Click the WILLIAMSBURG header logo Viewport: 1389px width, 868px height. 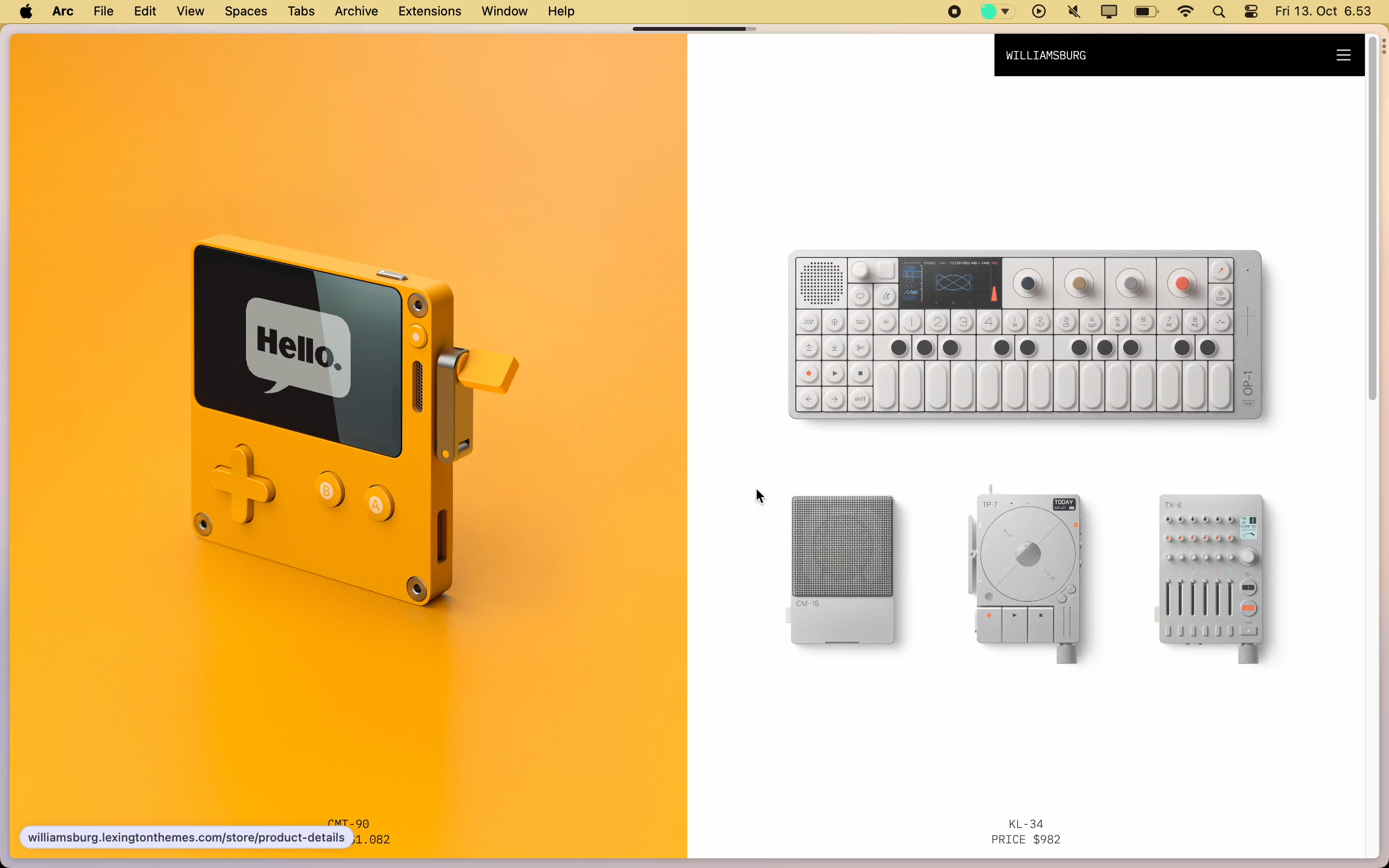(1046, 55)
